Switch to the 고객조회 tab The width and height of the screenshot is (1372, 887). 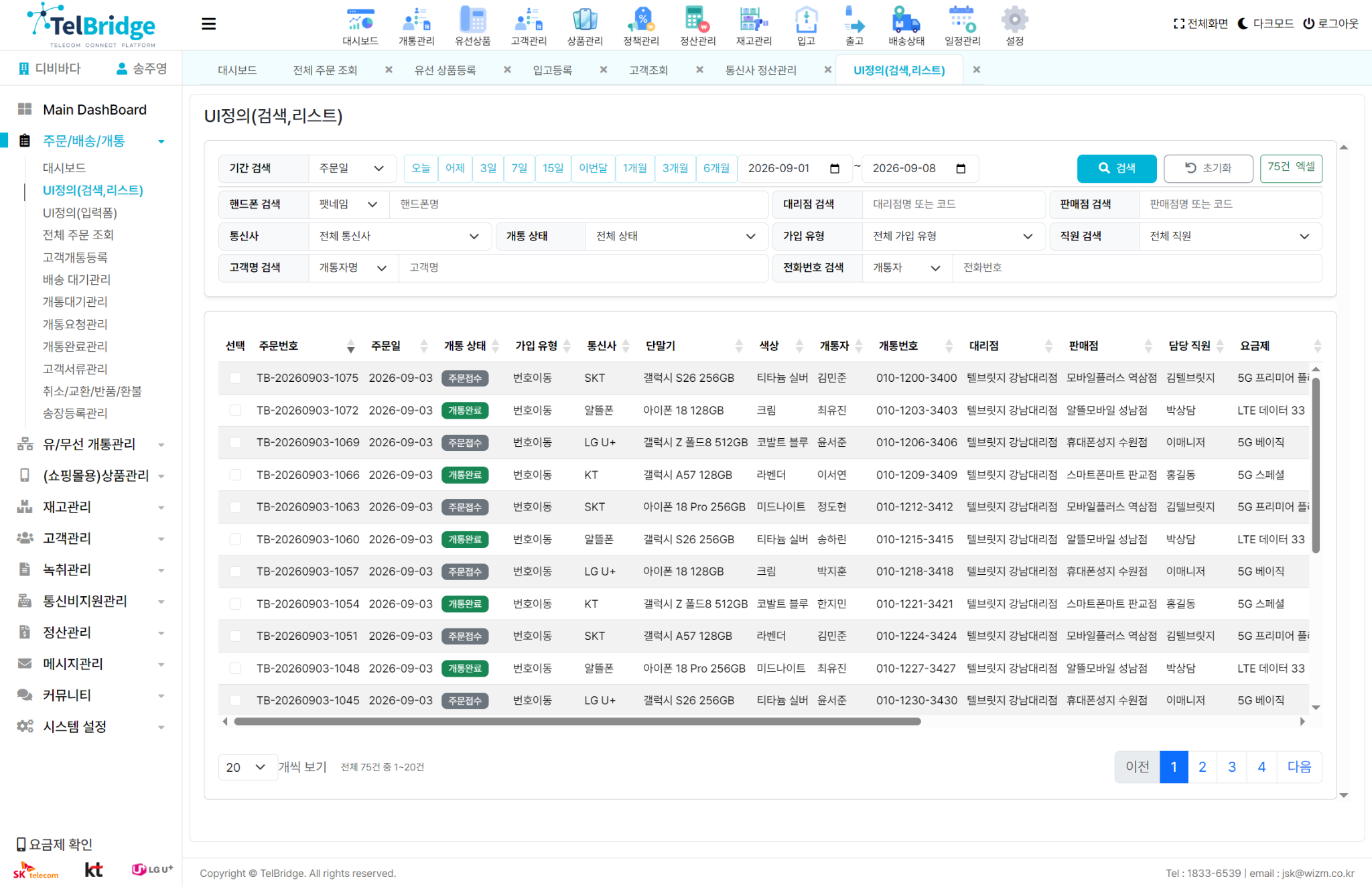pos(648,70)
